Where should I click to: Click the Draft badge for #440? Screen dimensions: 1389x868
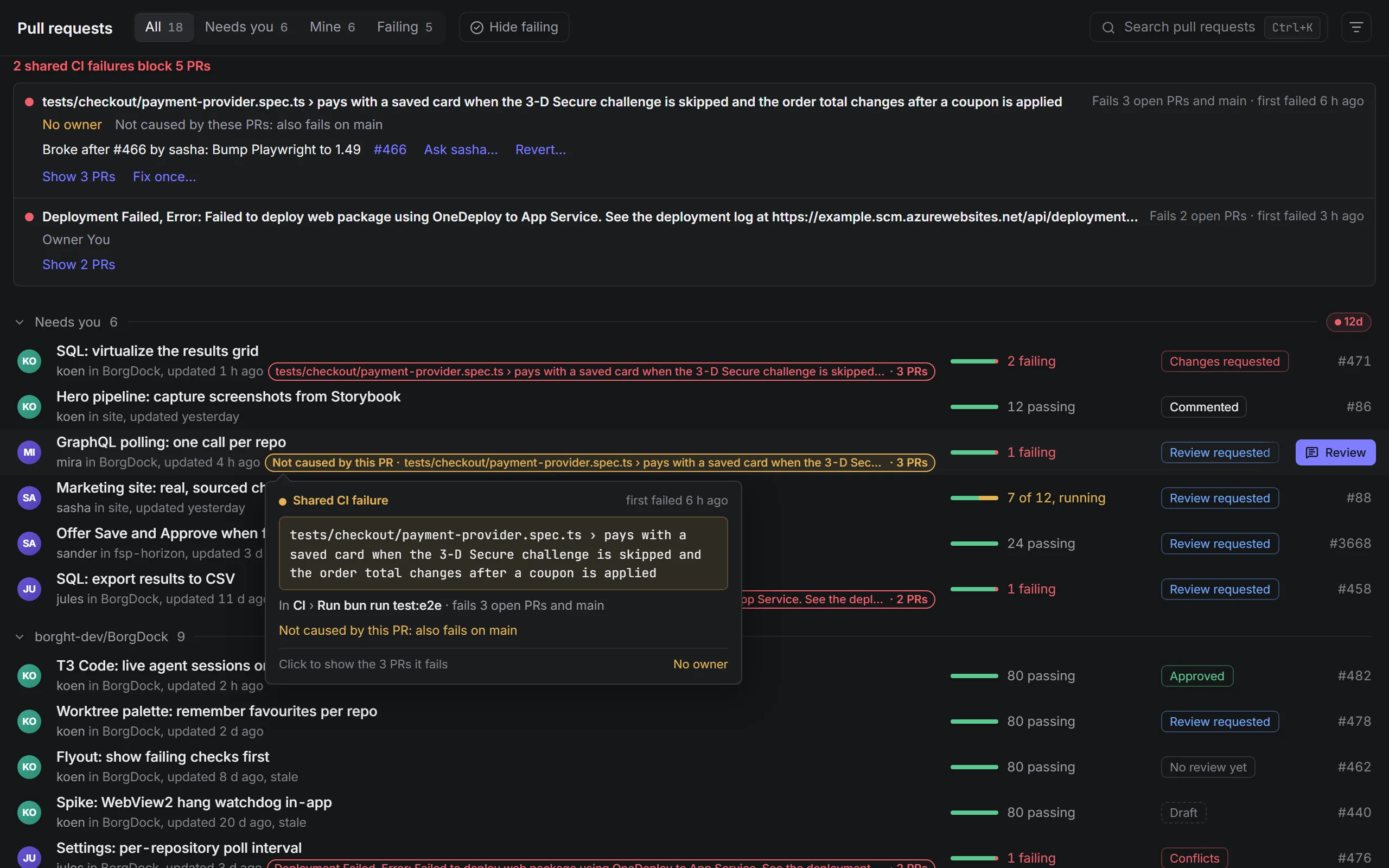1183,812
